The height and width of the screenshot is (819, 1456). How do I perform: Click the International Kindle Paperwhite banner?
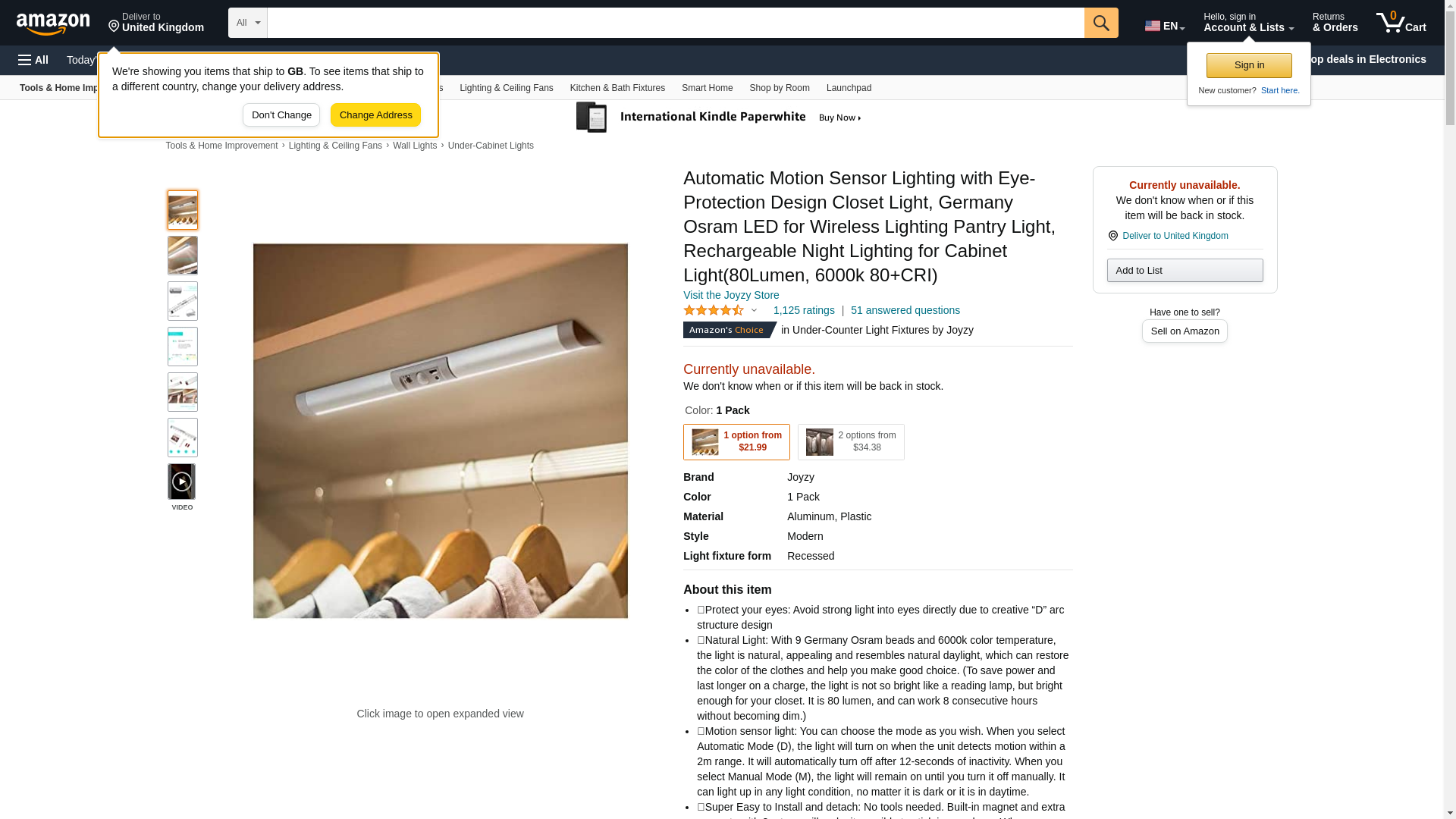click(720, 118)
